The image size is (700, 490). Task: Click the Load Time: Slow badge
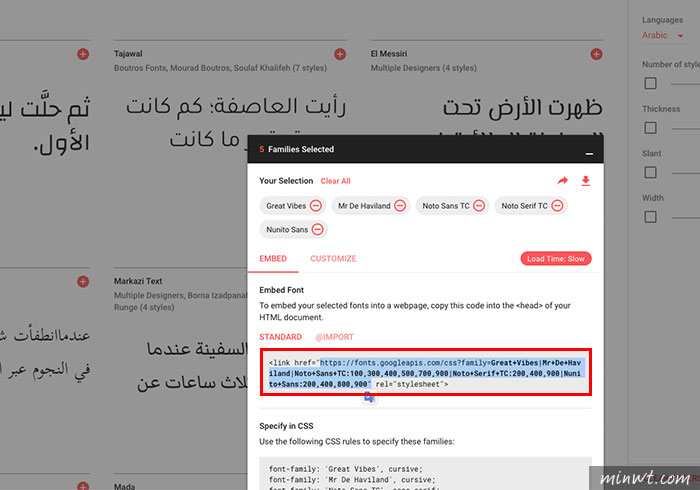[x=556, y=259]
